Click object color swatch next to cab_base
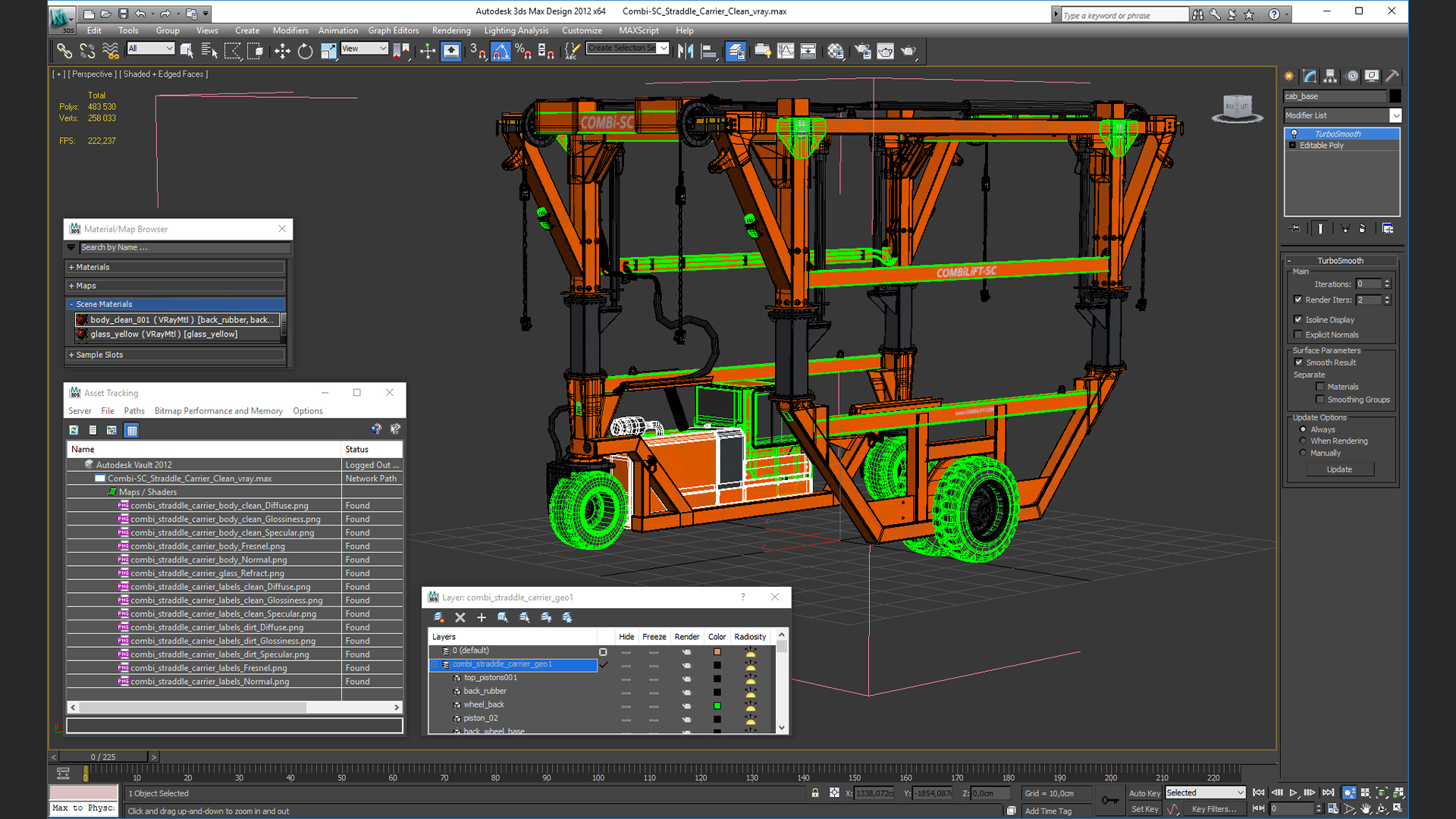The width and height of the screenshot is (1456, 819). pos(1395,96)
